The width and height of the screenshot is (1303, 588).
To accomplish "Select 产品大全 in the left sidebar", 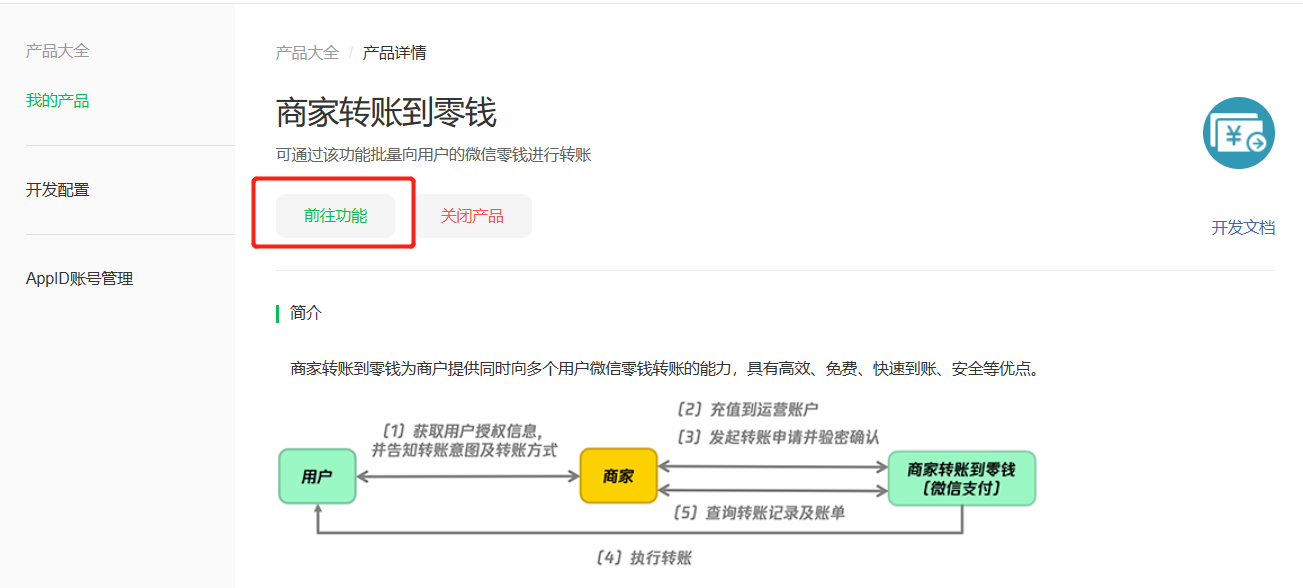I will tap(58, 51).
